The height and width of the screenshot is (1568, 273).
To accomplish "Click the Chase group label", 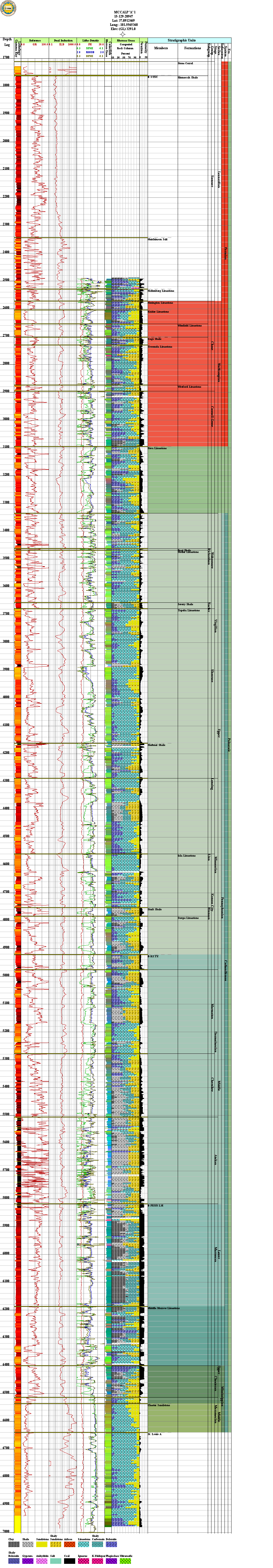I will pos(212,346).
